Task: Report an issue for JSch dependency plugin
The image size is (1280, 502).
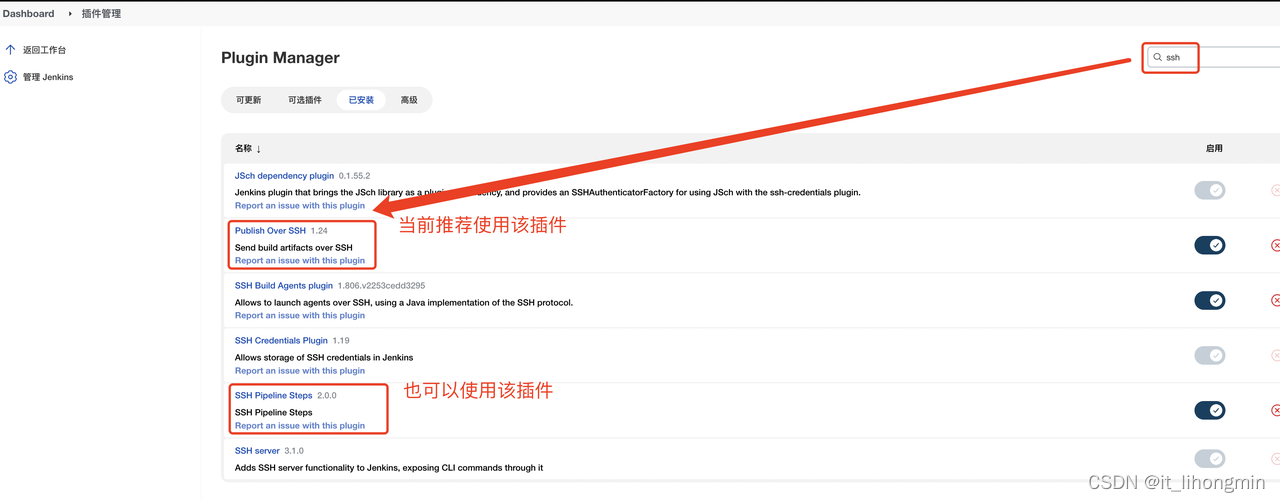Action: [300, 206]
